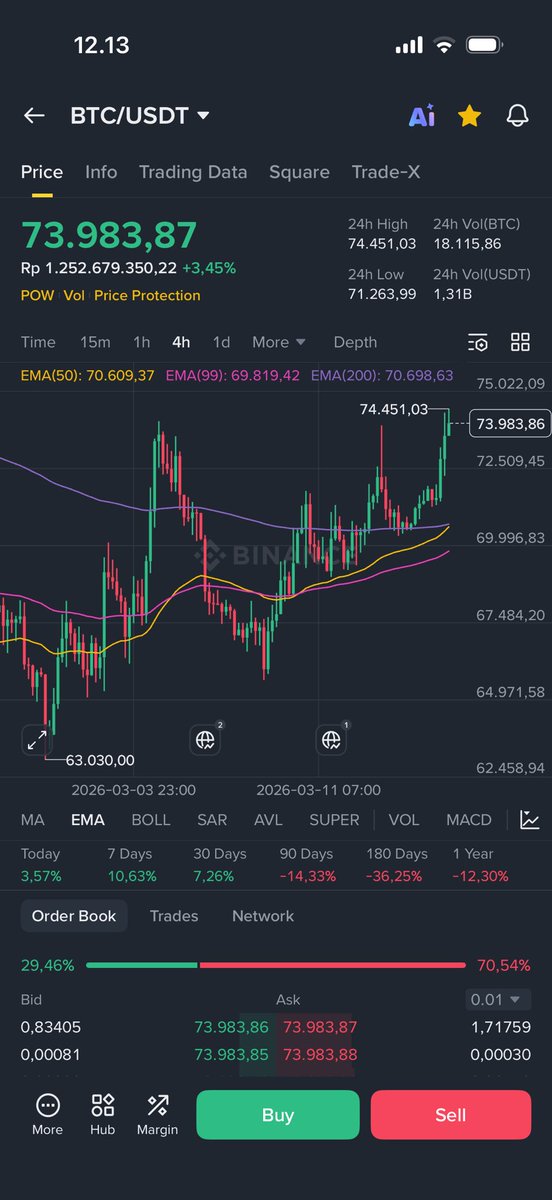Tap the EMA(99) 69.819,42 legend
552x1200 pixels.
point(232,376)
